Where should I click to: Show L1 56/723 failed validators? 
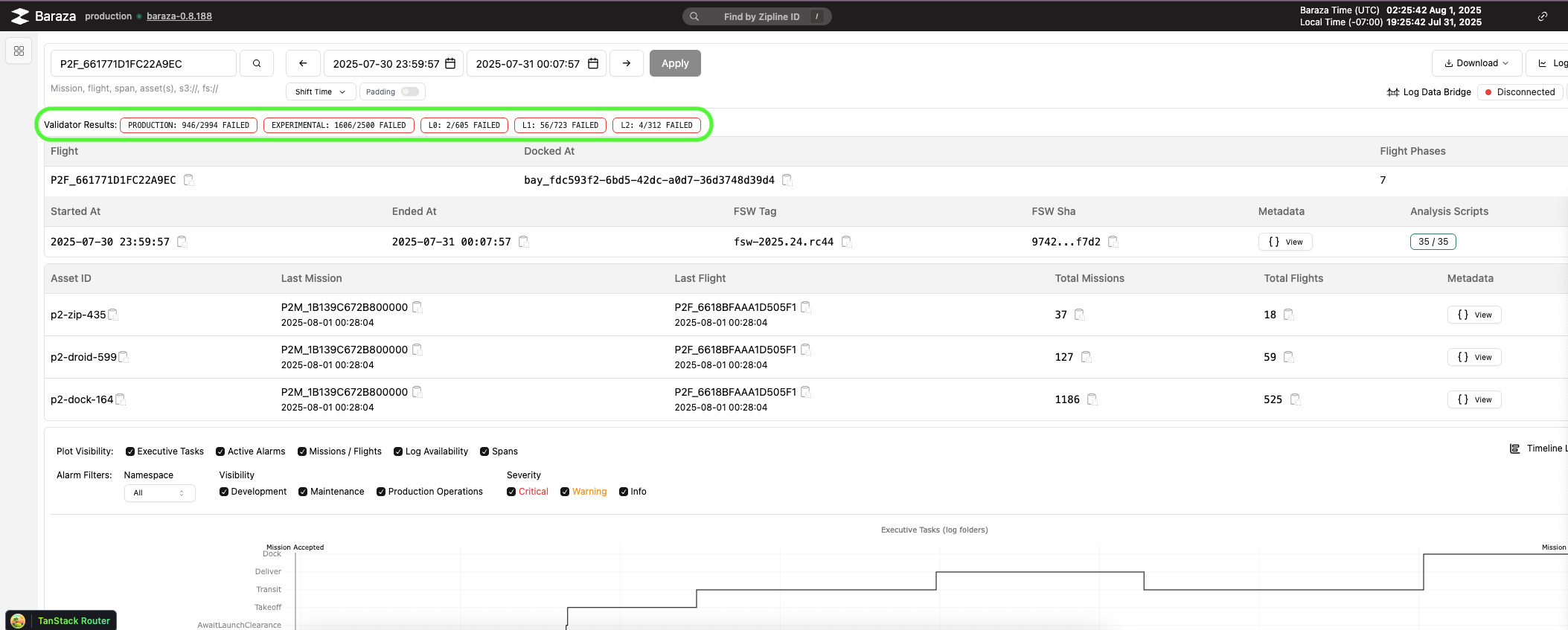point(560,125)
